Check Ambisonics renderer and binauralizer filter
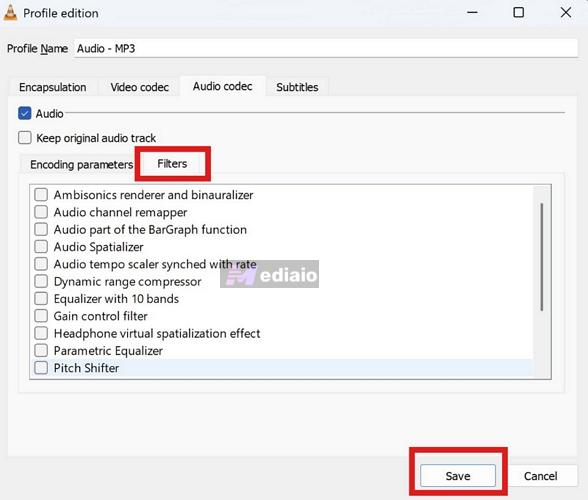588x500 pixels. point(41,195)
